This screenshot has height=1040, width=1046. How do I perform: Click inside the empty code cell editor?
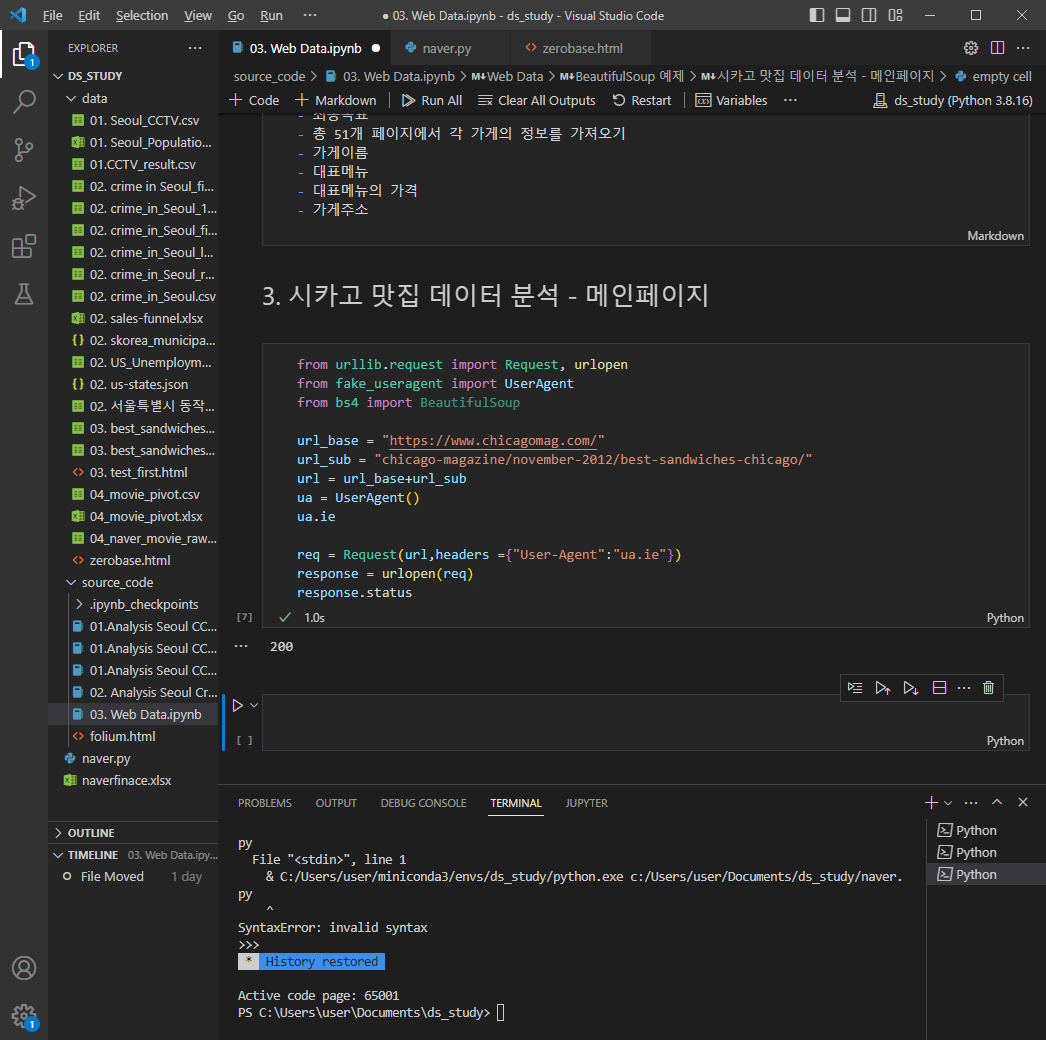coord(645,722)
